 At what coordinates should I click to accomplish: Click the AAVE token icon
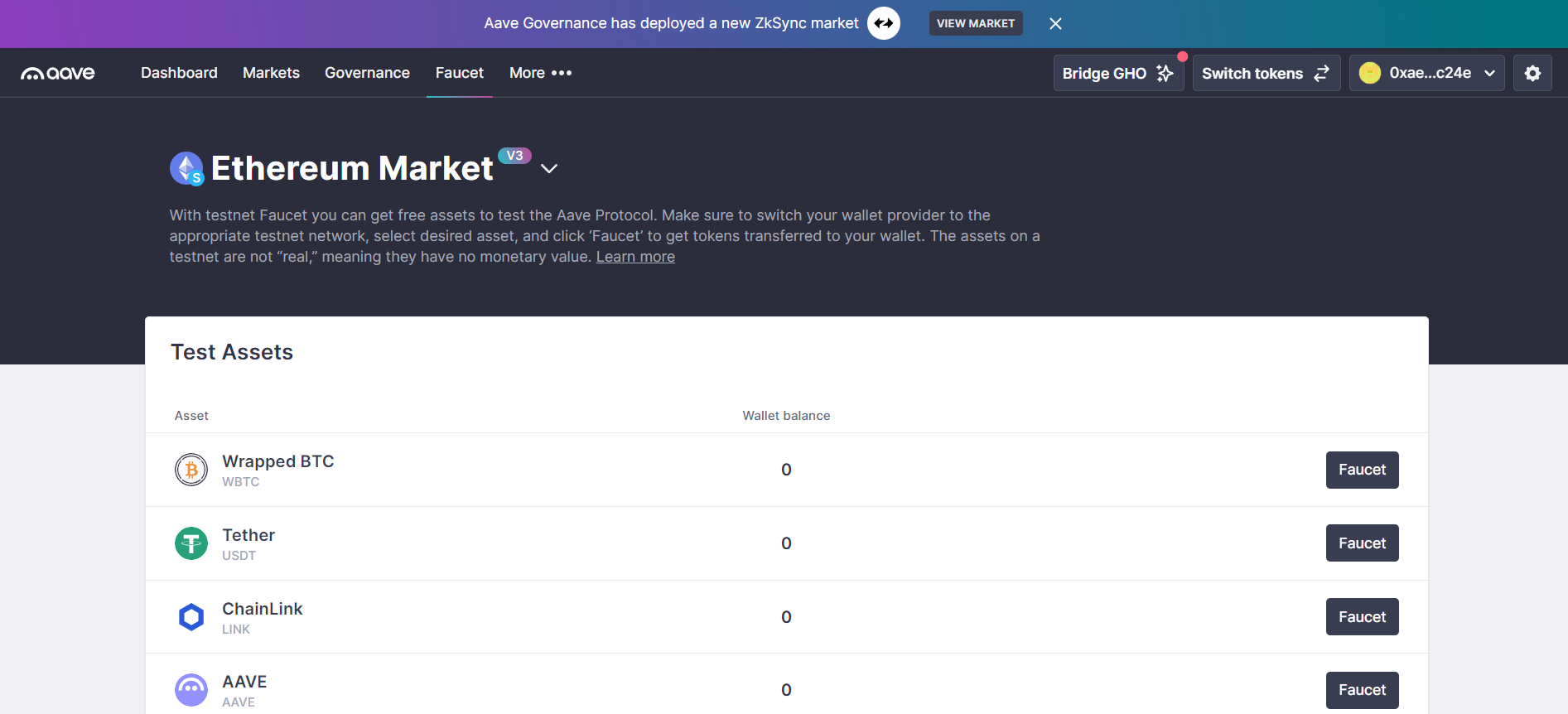coord(191,690)
